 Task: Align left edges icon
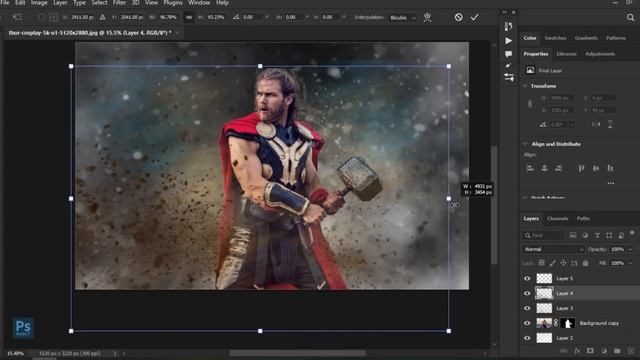pos(530,168)
